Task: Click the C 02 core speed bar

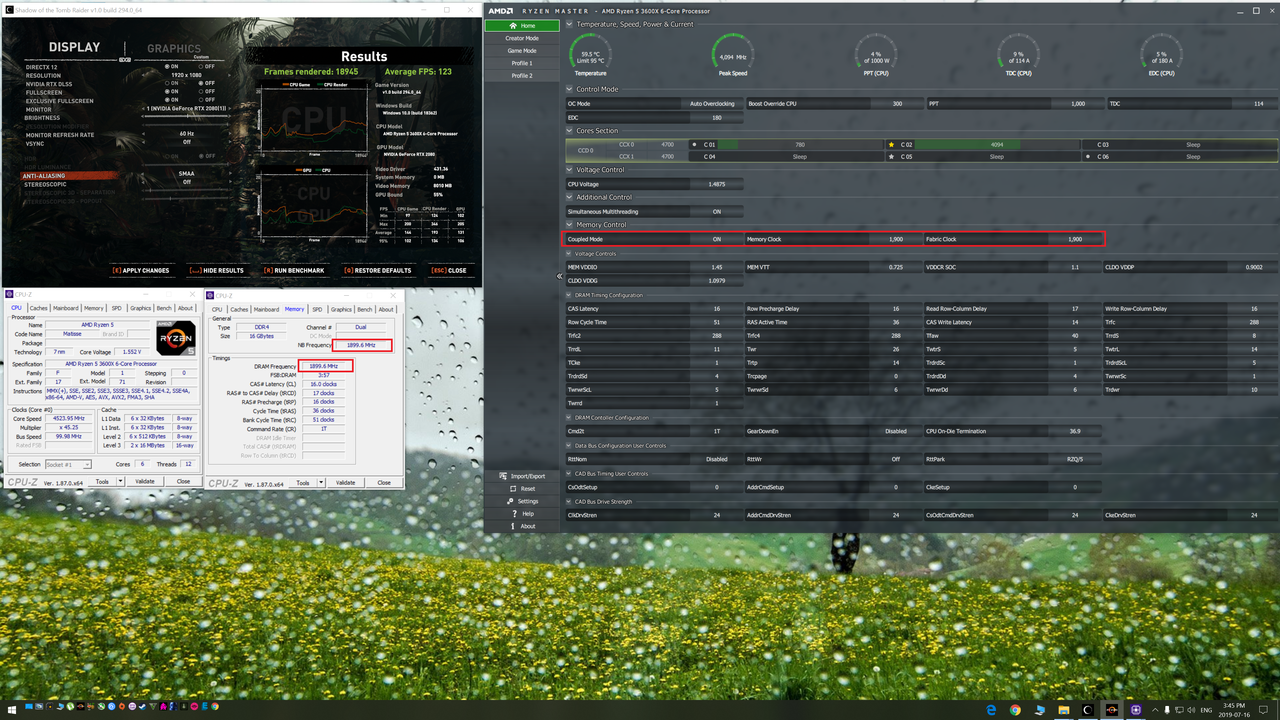Action: pos(996,145)
